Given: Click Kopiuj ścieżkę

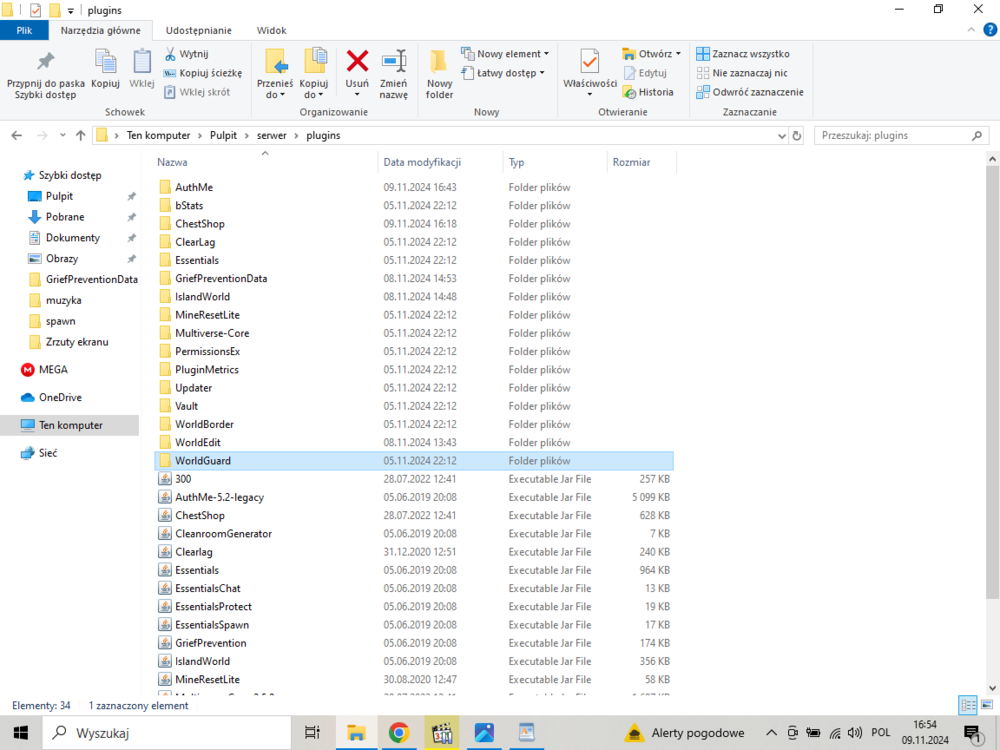Looking at the screenshot, I should (203, 73).
